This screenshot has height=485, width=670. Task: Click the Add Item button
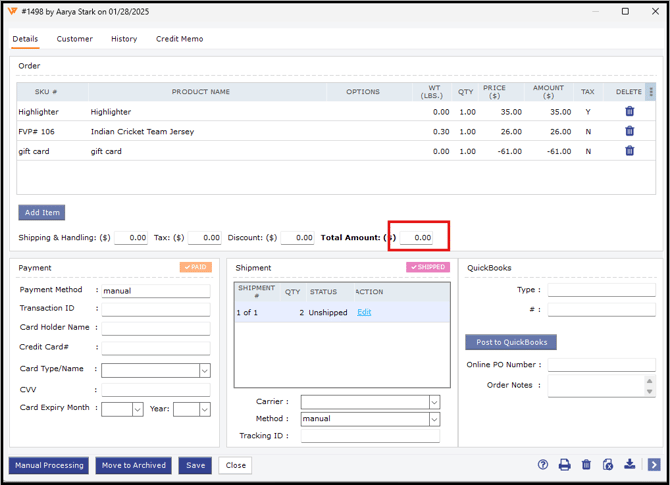pos(42,212)
